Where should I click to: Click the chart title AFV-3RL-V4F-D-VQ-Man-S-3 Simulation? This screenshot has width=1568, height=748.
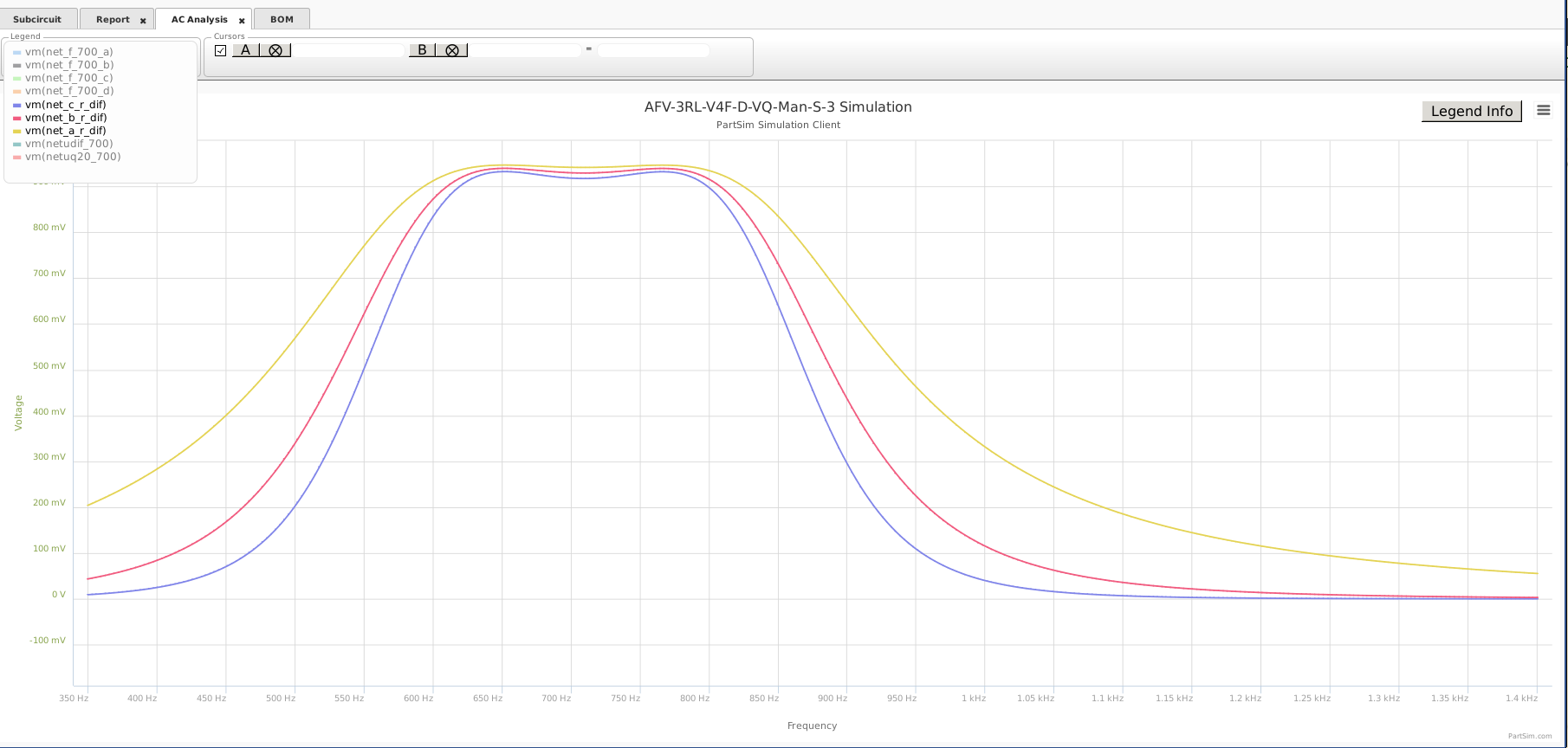(778, 107)
